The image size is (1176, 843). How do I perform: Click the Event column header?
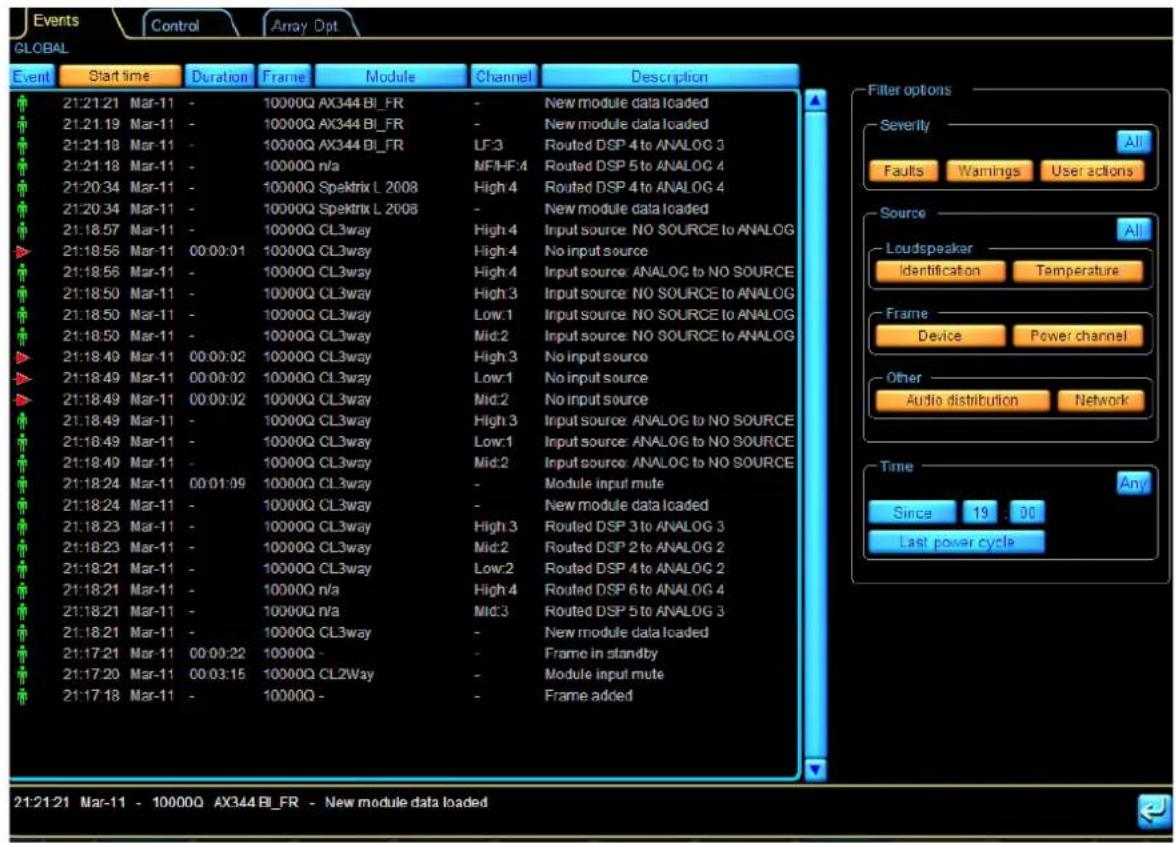(32, 76)
